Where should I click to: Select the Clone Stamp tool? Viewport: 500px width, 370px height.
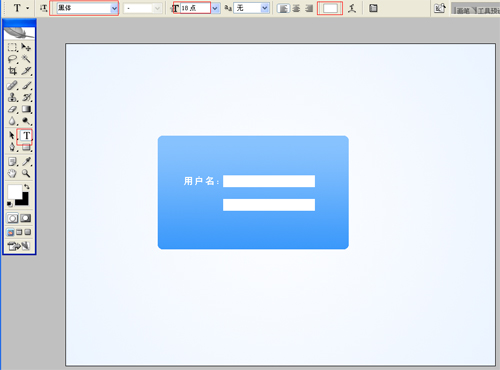click(x=12, y=97)
